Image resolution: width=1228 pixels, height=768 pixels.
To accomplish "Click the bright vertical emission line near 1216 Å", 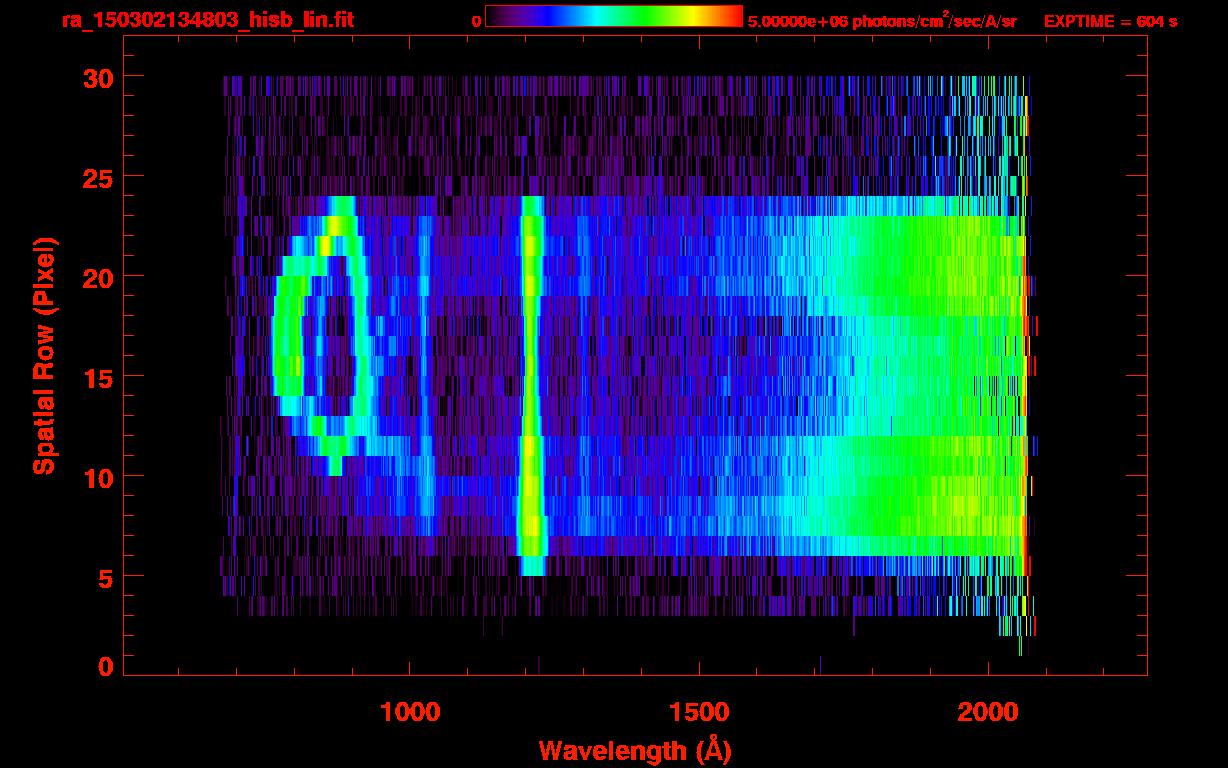I will point(531,385).
